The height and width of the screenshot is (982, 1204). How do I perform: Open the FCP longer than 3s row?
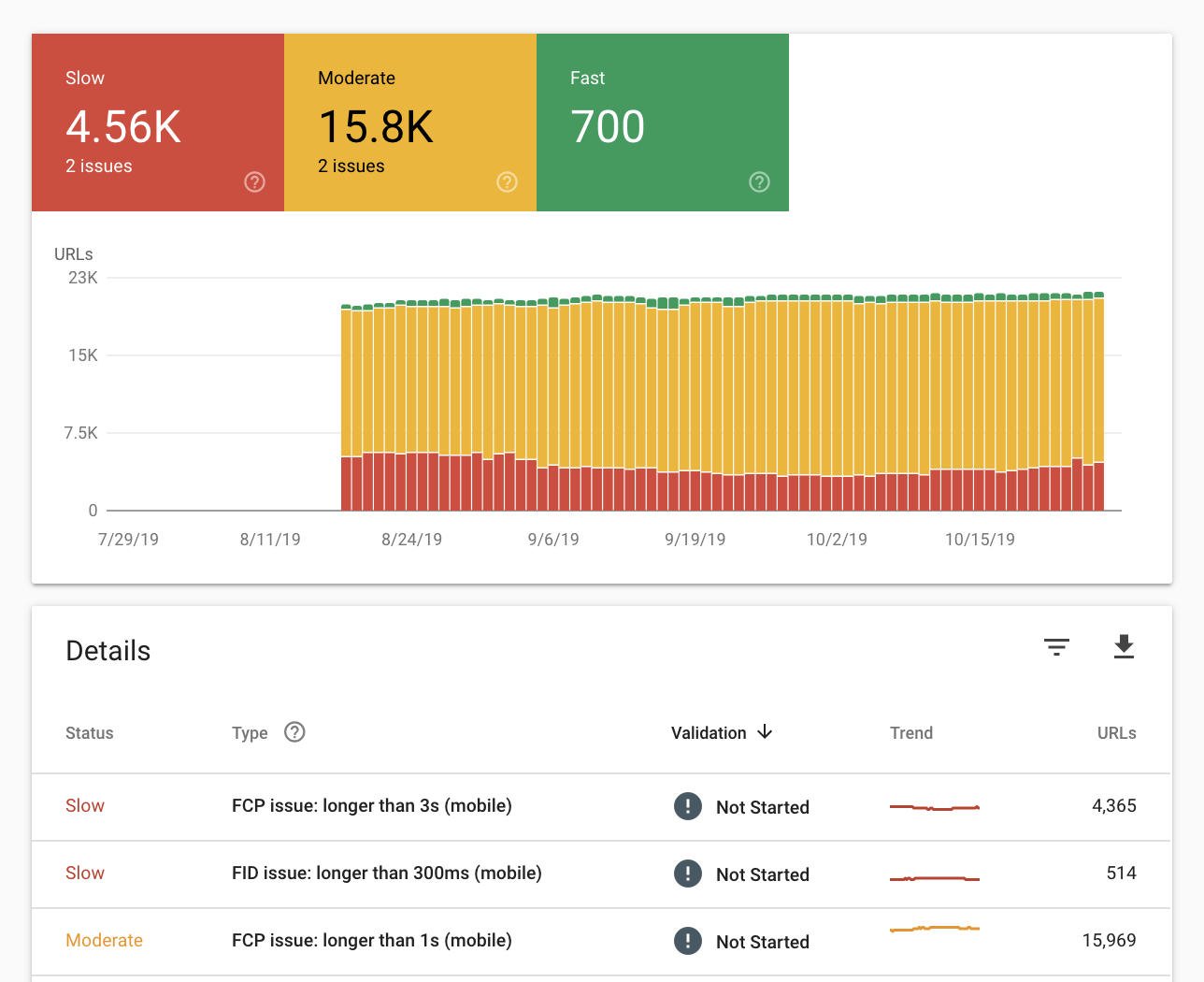[371, 806]
